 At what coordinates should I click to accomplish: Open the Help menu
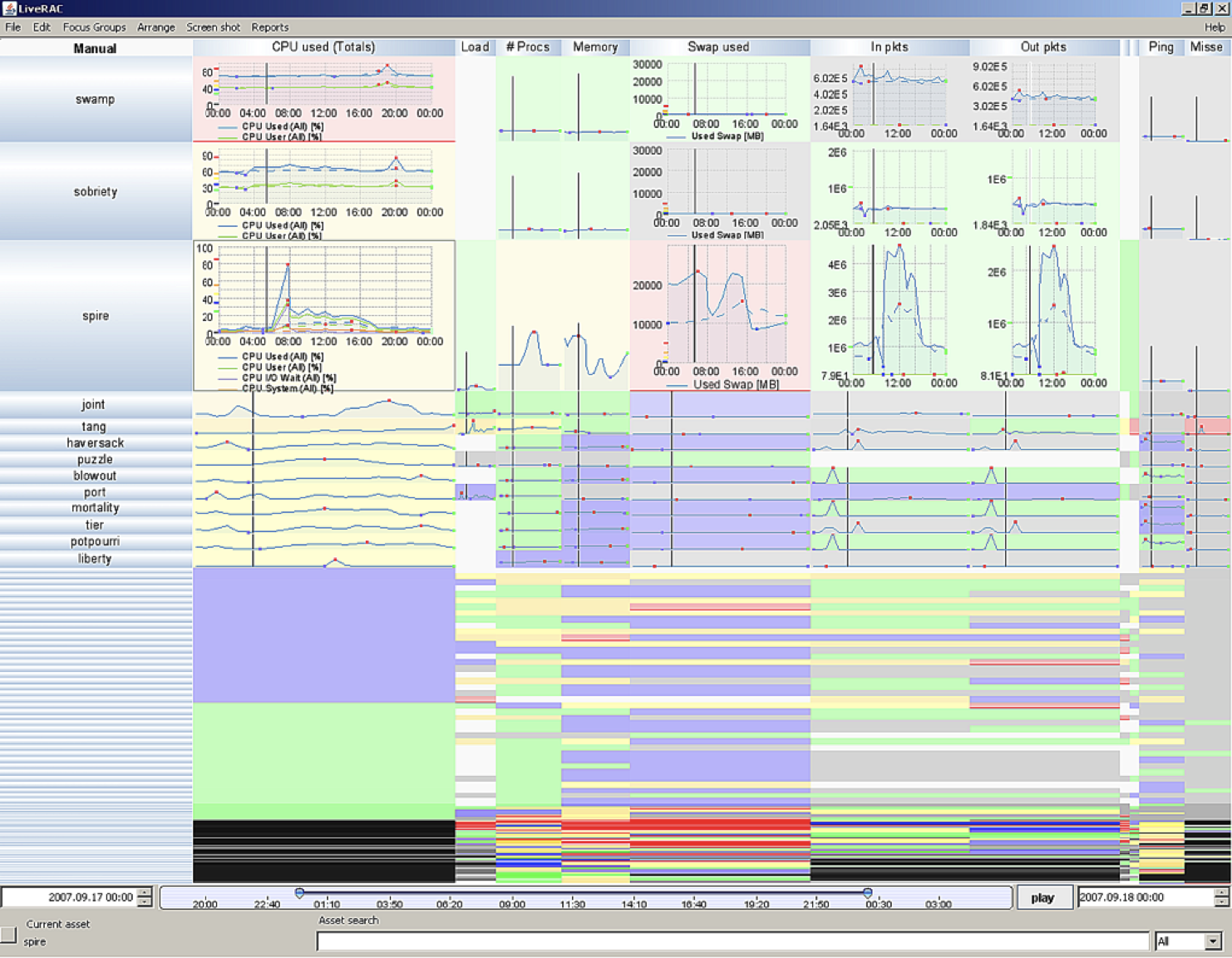(x=1215, y=27)
